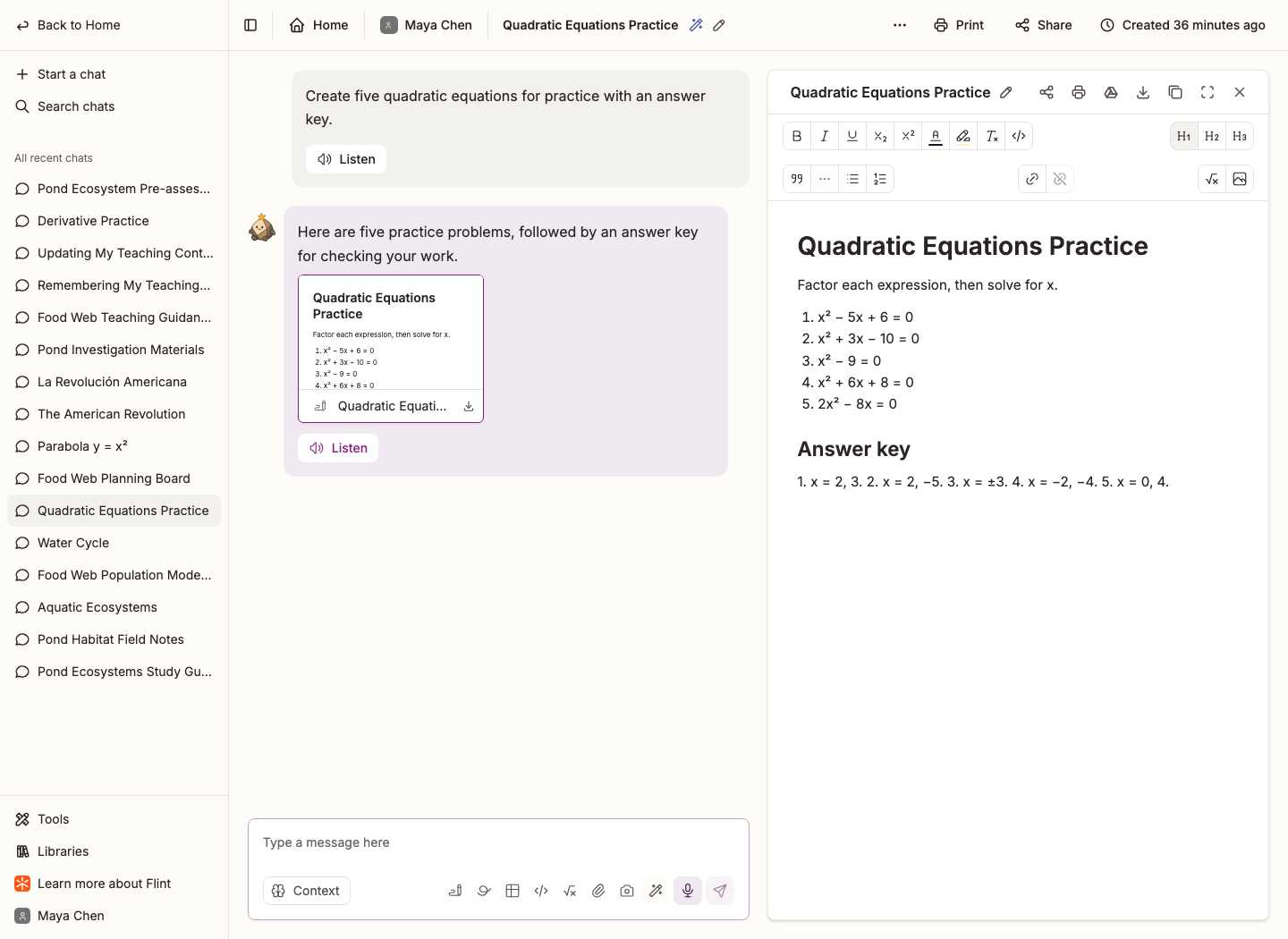Insert inline code formatting
Screen dimensions: 1288x939
1019,136
